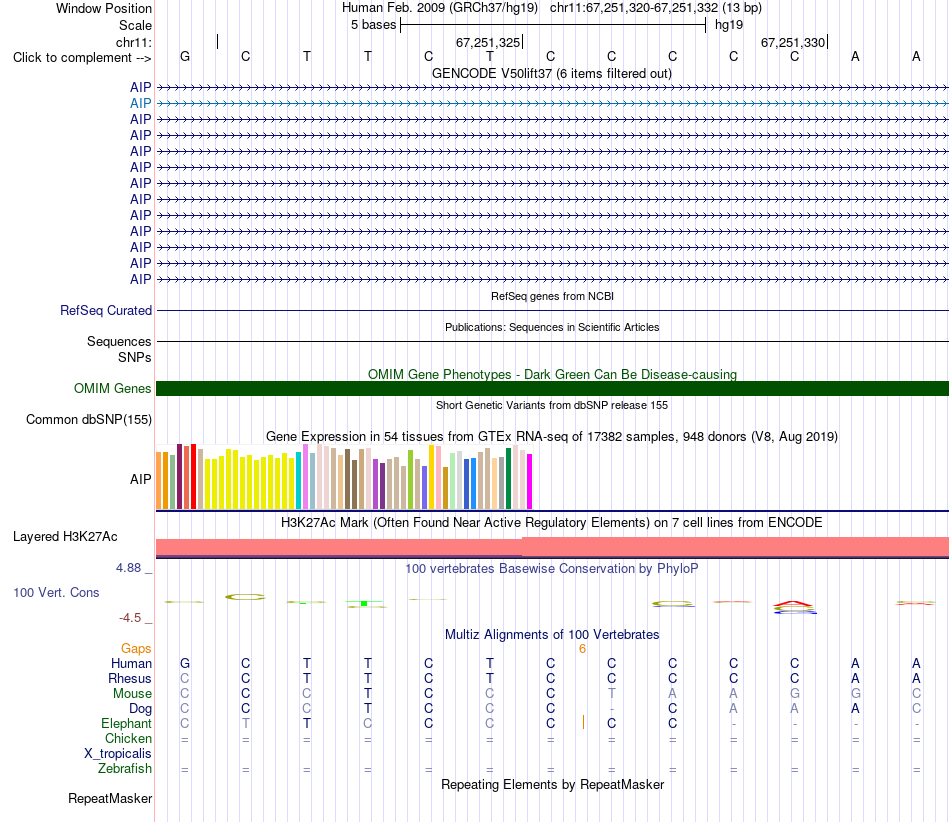Viewport: 950px width, 822px height.
Task: Open 'Multiz Alignments of 100 Vertebrates' title
Action: 552,635
